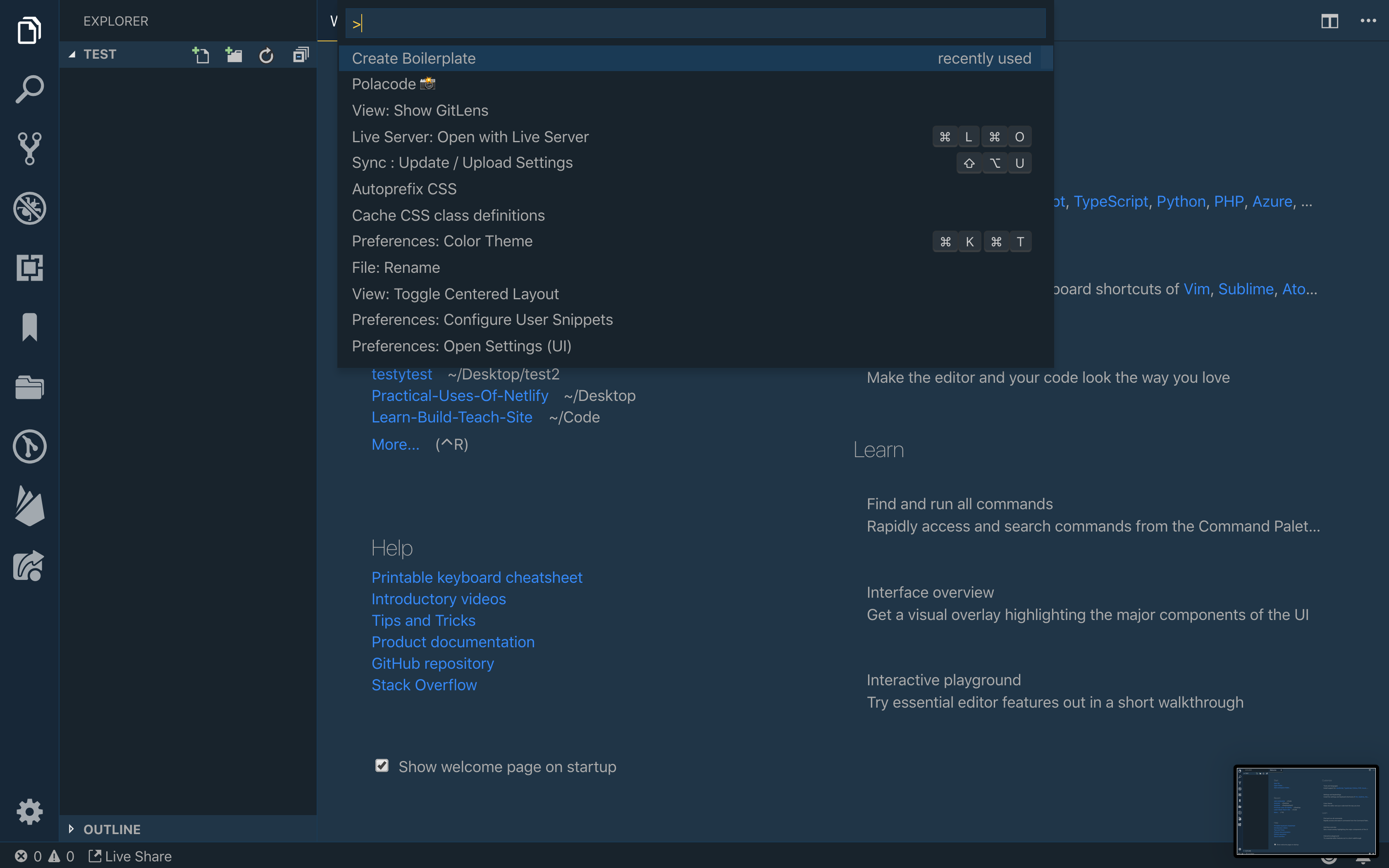This screenshot has width=1389, height=868.
Task: Click the command palette input field
Action: [x=696, y=24]
